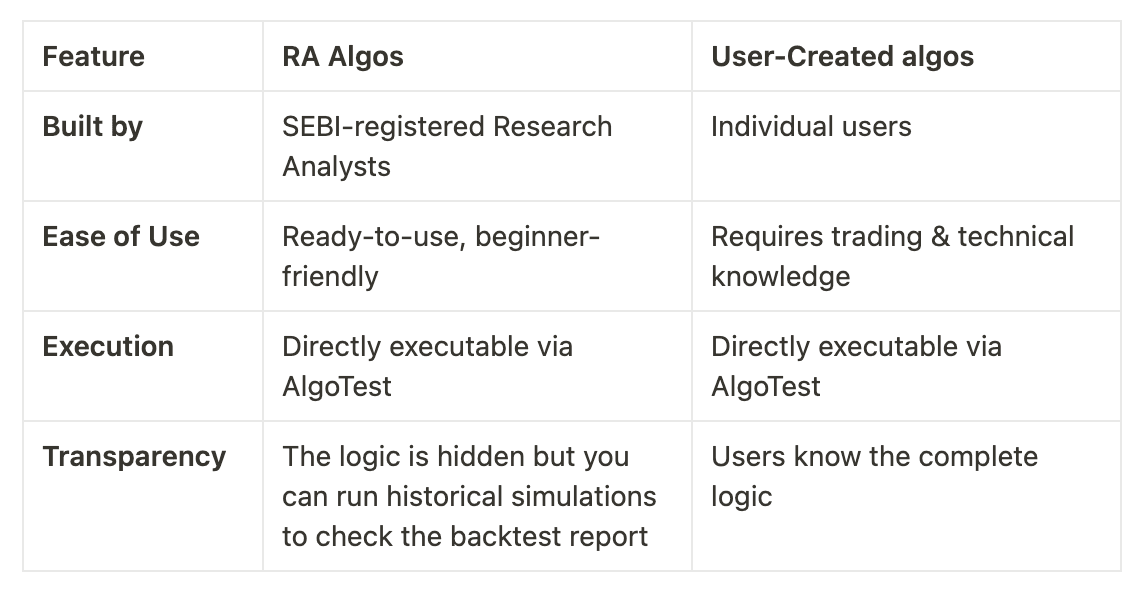Click the Transparency row label
The image size is (1148, 598).
tap(134, 457)
